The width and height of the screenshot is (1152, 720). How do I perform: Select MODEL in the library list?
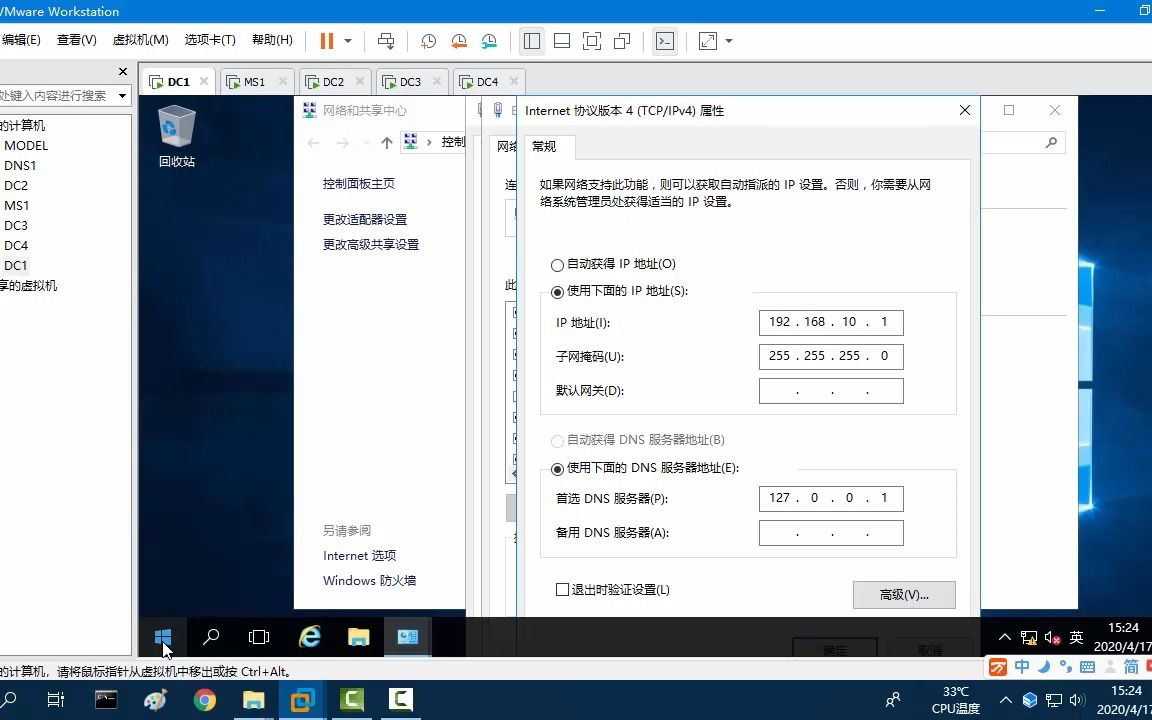[x=26, y=145]
